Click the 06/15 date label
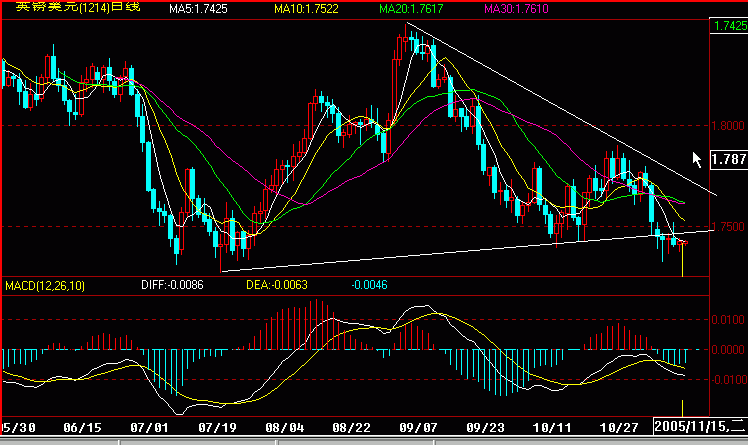The height and width of the screenshot is (445, 748). 83,427
